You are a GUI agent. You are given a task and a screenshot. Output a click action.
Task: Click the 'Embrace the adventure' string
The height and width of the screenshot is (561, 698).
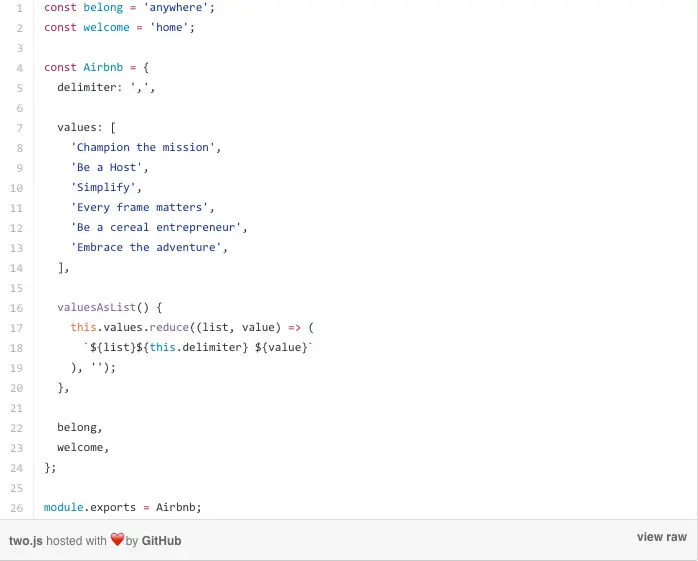coord(146,248)
